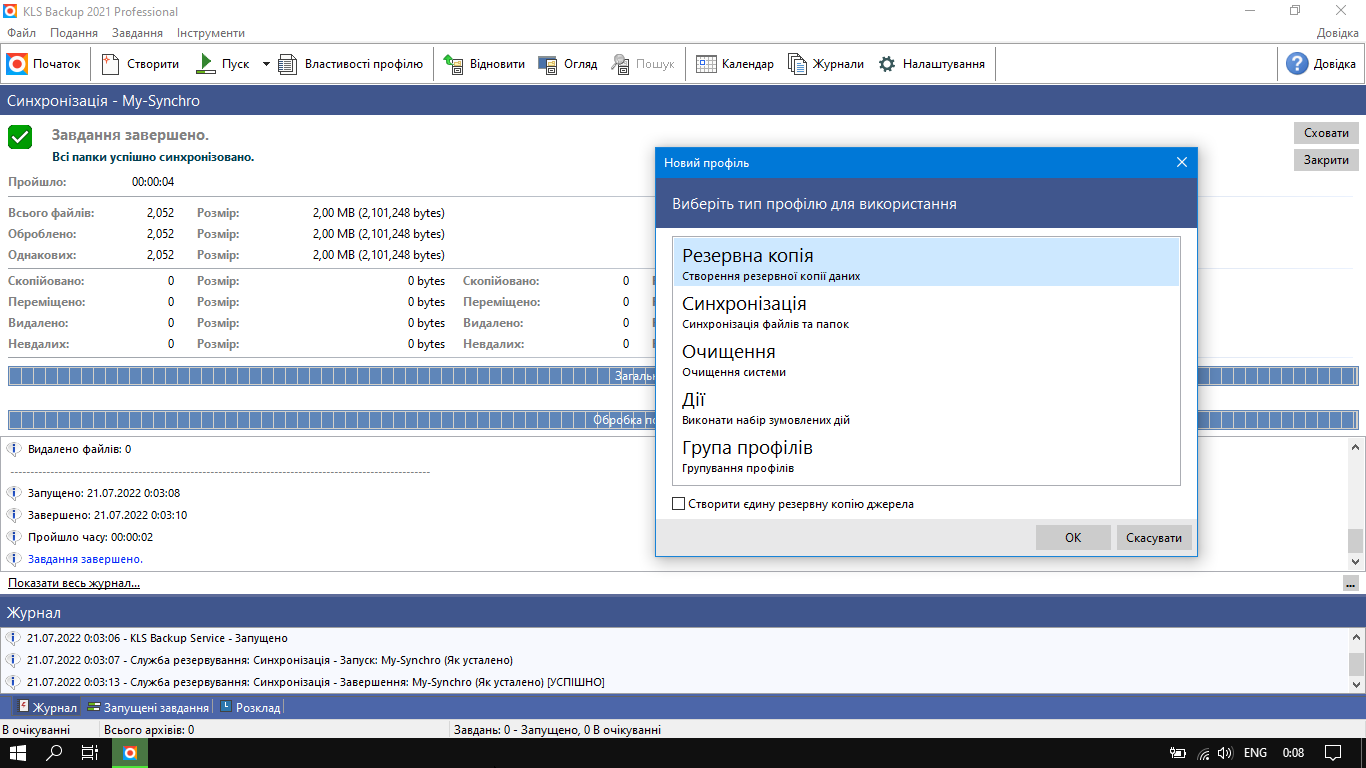Click the Закрити button

[1326, 160]
